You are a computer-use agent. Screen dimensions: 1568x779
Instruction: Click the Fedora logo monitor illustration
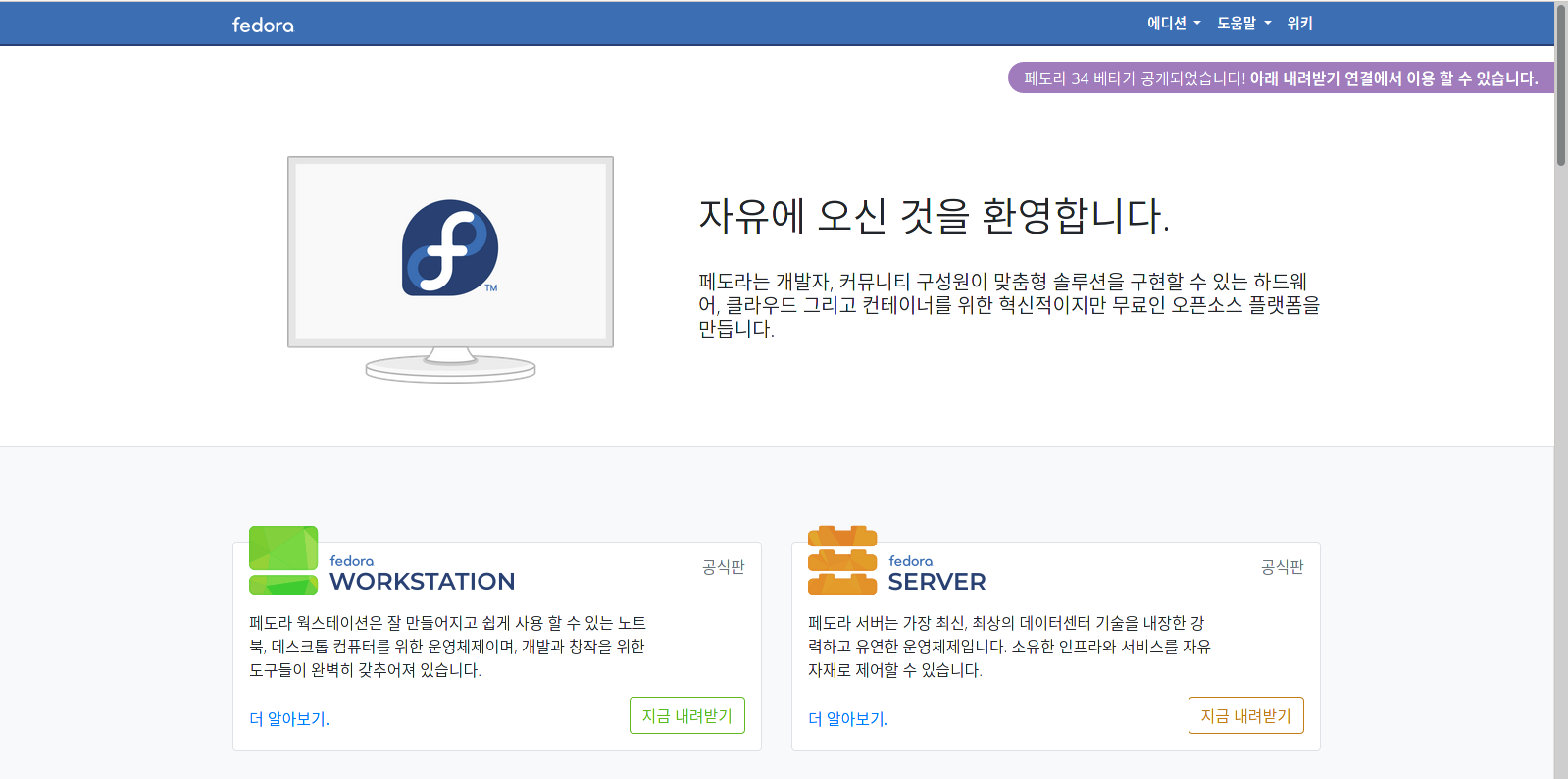[450, 269]
